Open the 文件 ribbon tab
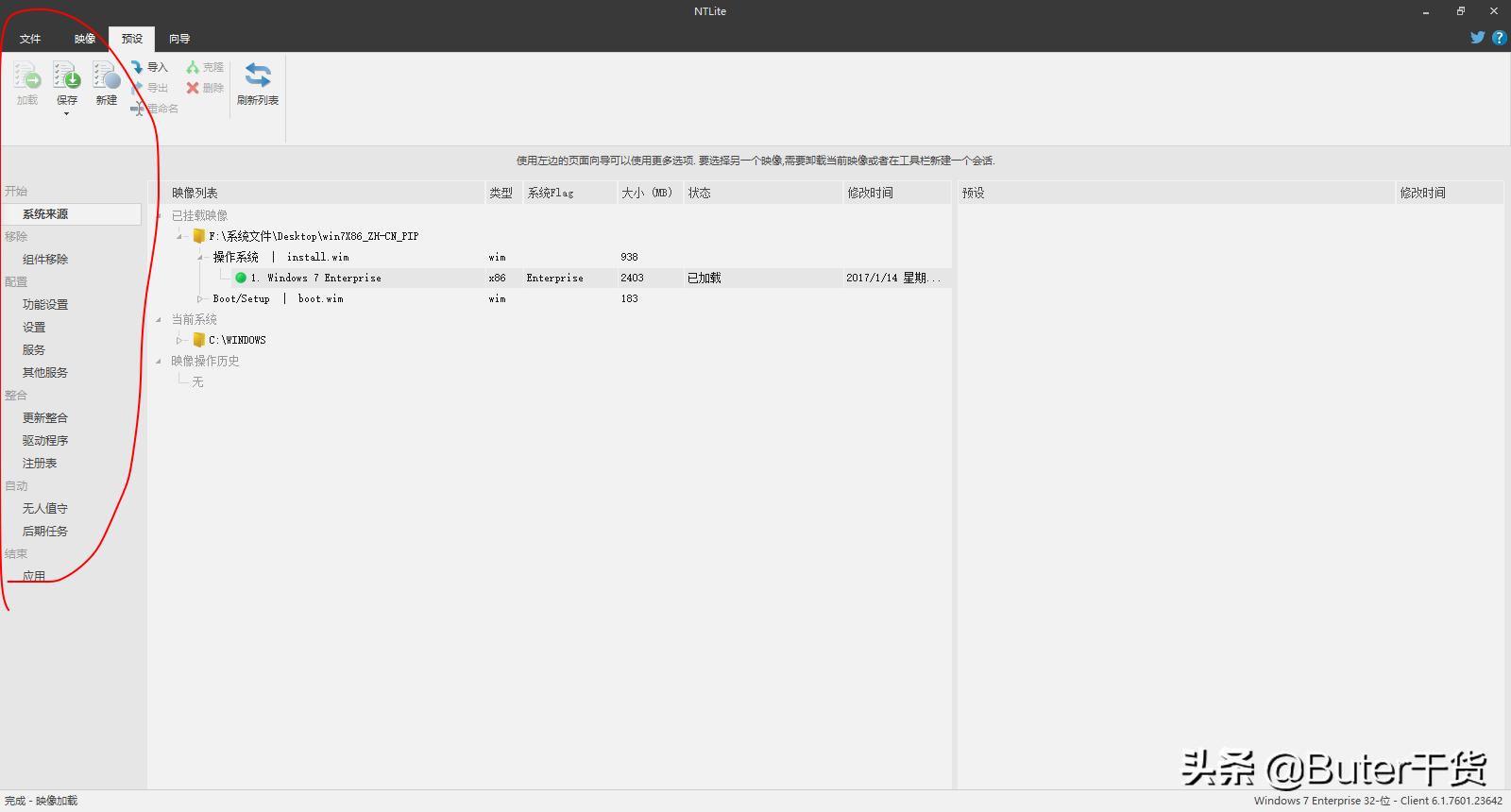Viewport: 1511px width, 812px height. (x=30, y=39)
